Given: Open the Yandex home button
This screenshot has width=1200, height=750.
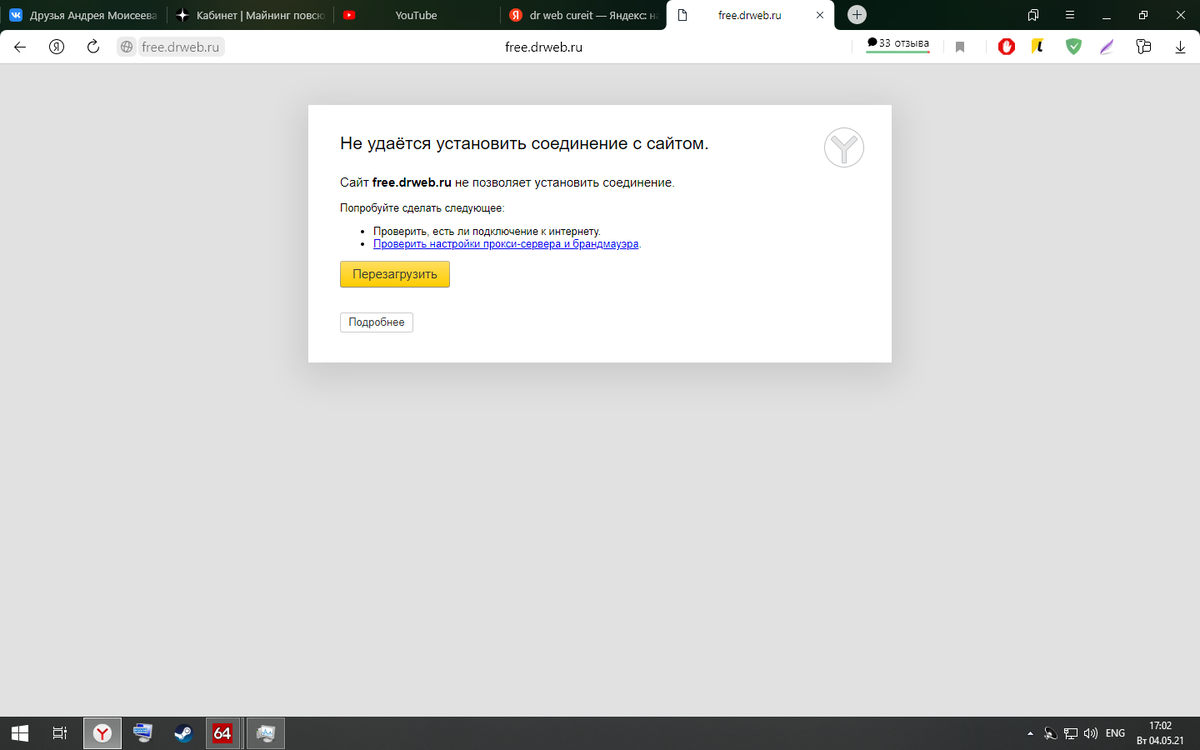Looking at the screenshot, I should pos(57,46).
